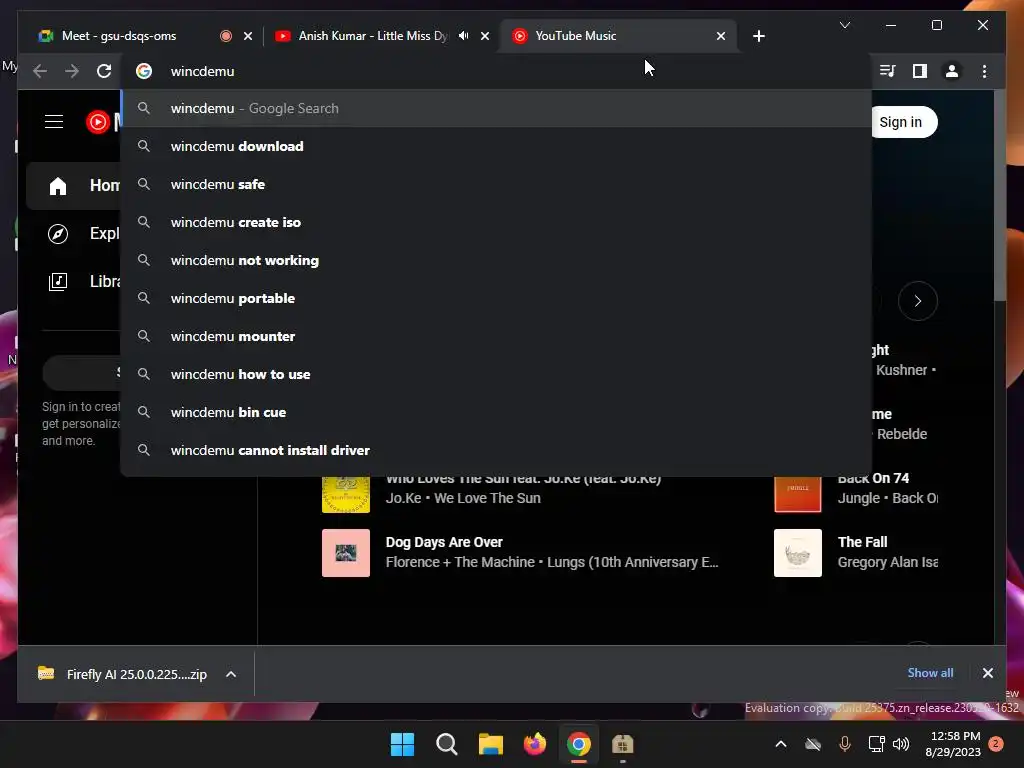Show hidden system tray icons chevron

780,744
